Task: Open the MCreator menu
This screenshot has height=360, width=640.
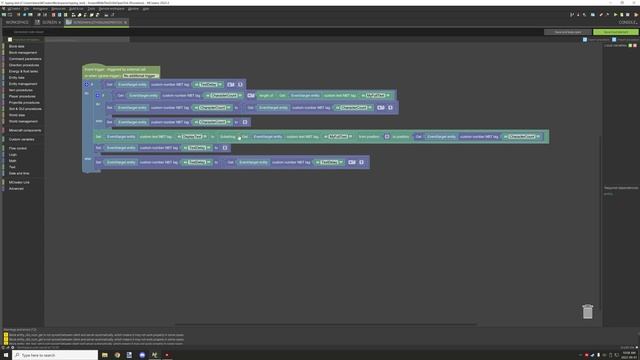Action: coord(14,9)
